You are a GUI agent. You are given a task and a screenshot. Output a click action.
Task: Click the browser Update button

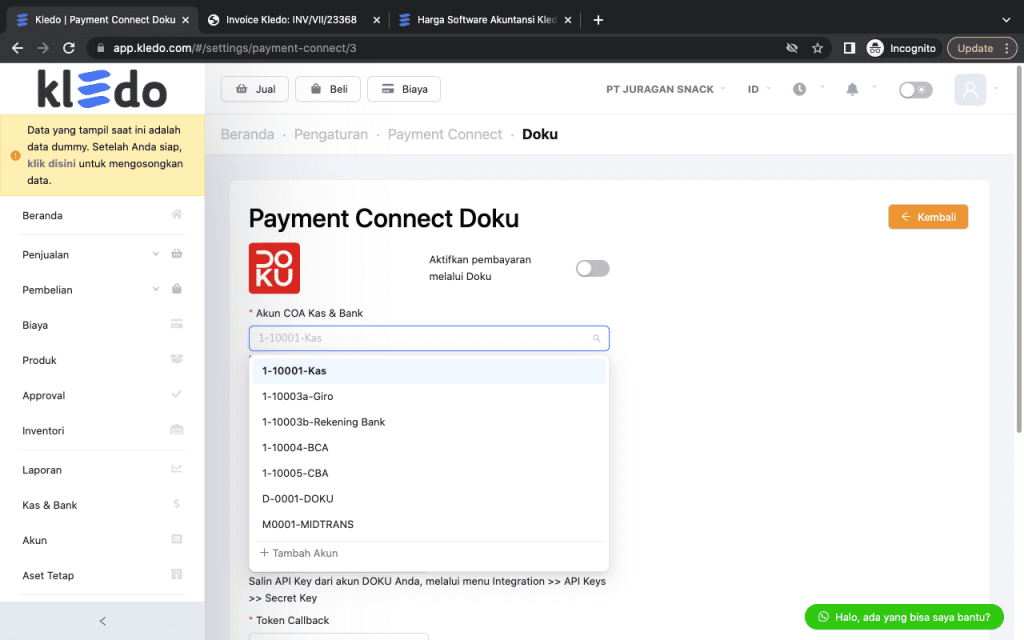982,48
